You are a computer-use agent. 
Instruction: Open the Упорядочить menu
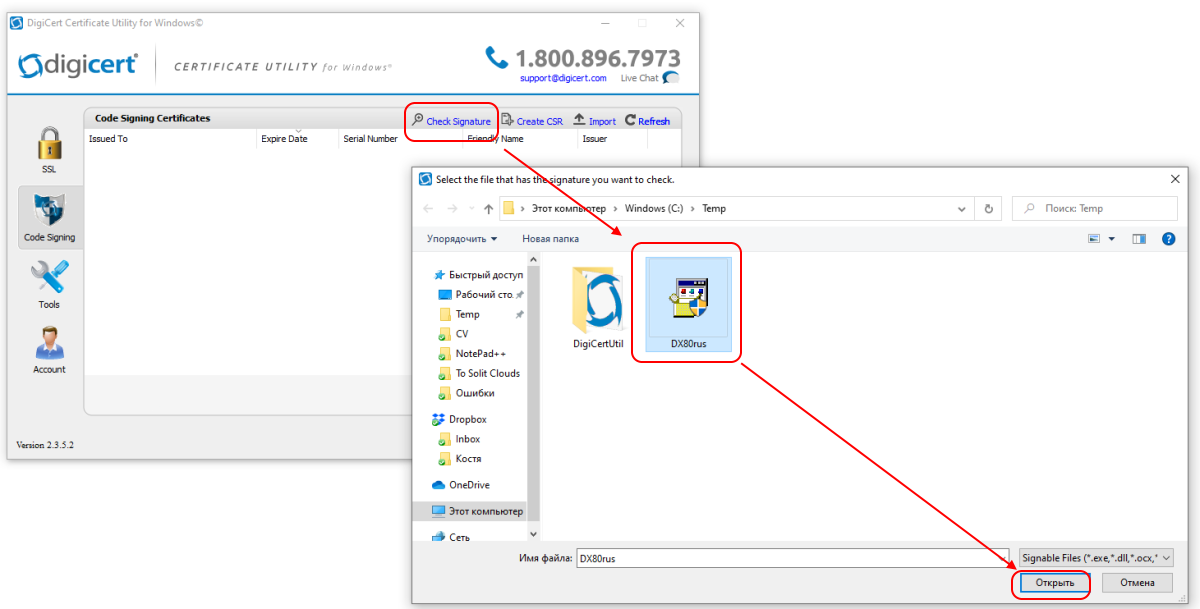[x=462, y=239]
